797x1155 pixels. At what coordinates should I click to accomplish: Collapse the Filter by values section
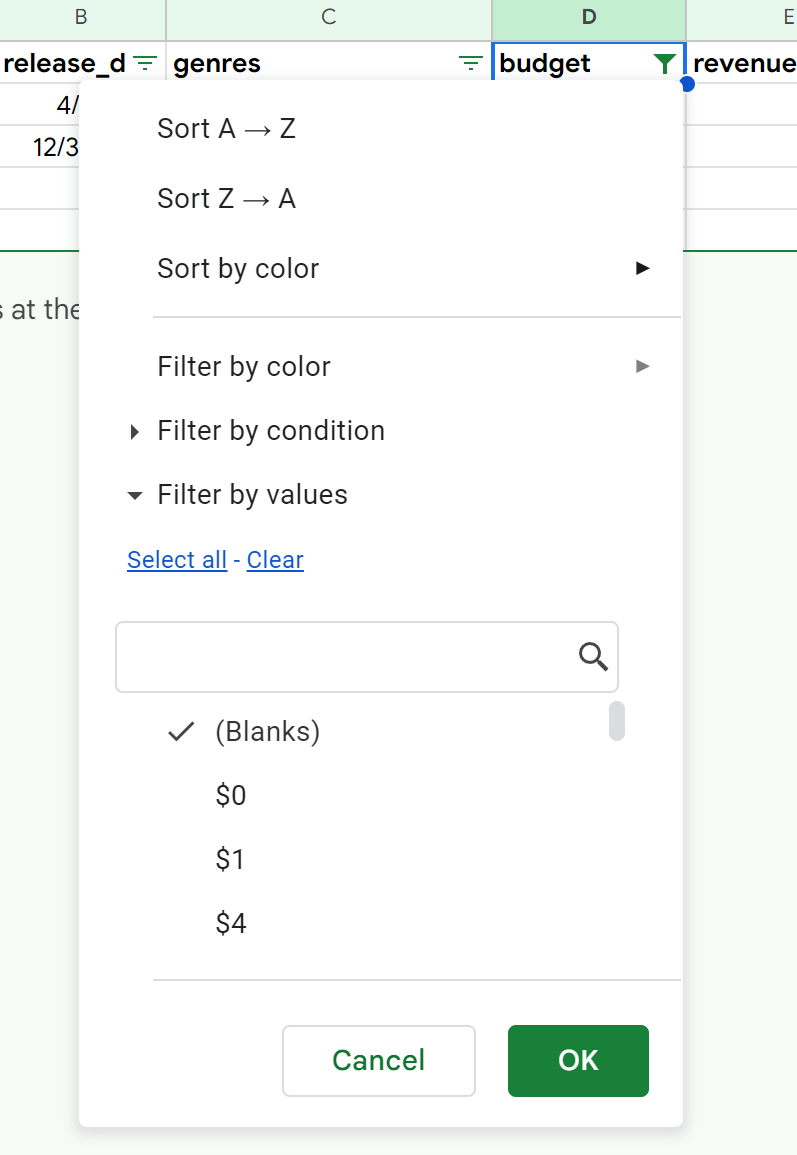click(252, 495)
